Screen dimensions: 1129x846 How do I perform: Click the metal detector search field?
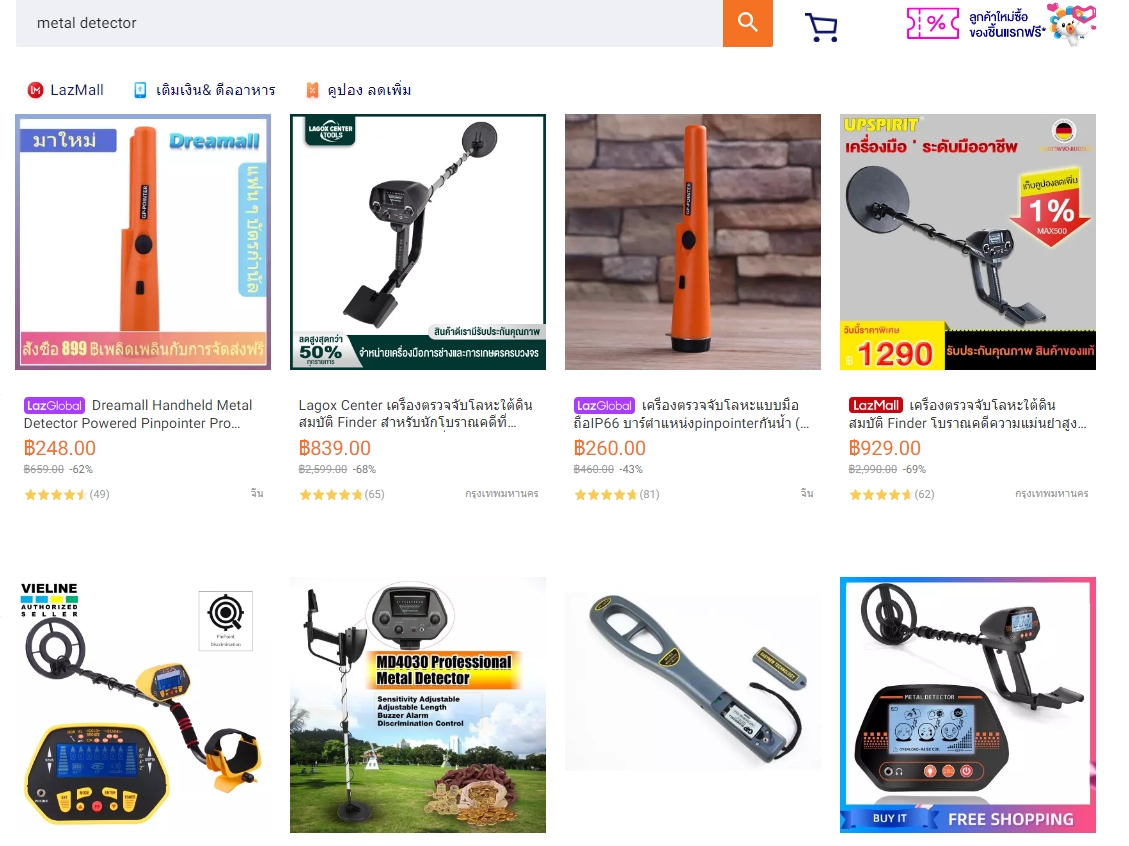pos(369,23)
